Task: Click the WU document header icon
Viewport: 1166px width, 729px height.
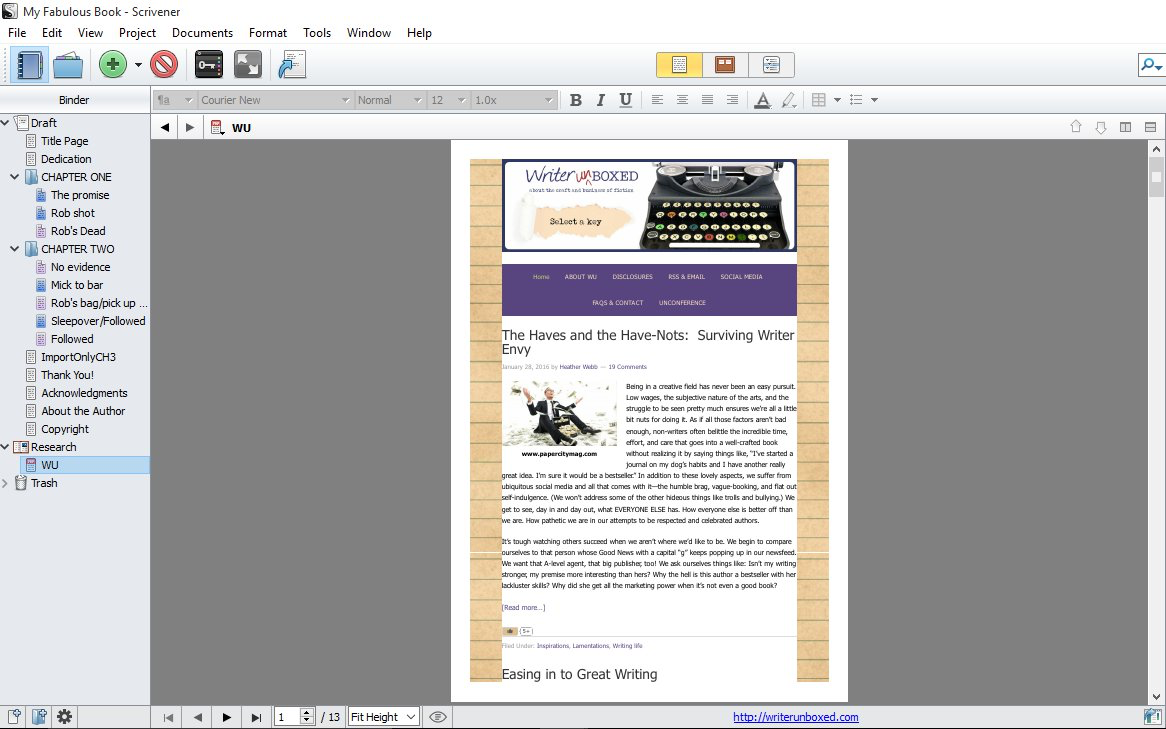Action: (x=218, y=127)
